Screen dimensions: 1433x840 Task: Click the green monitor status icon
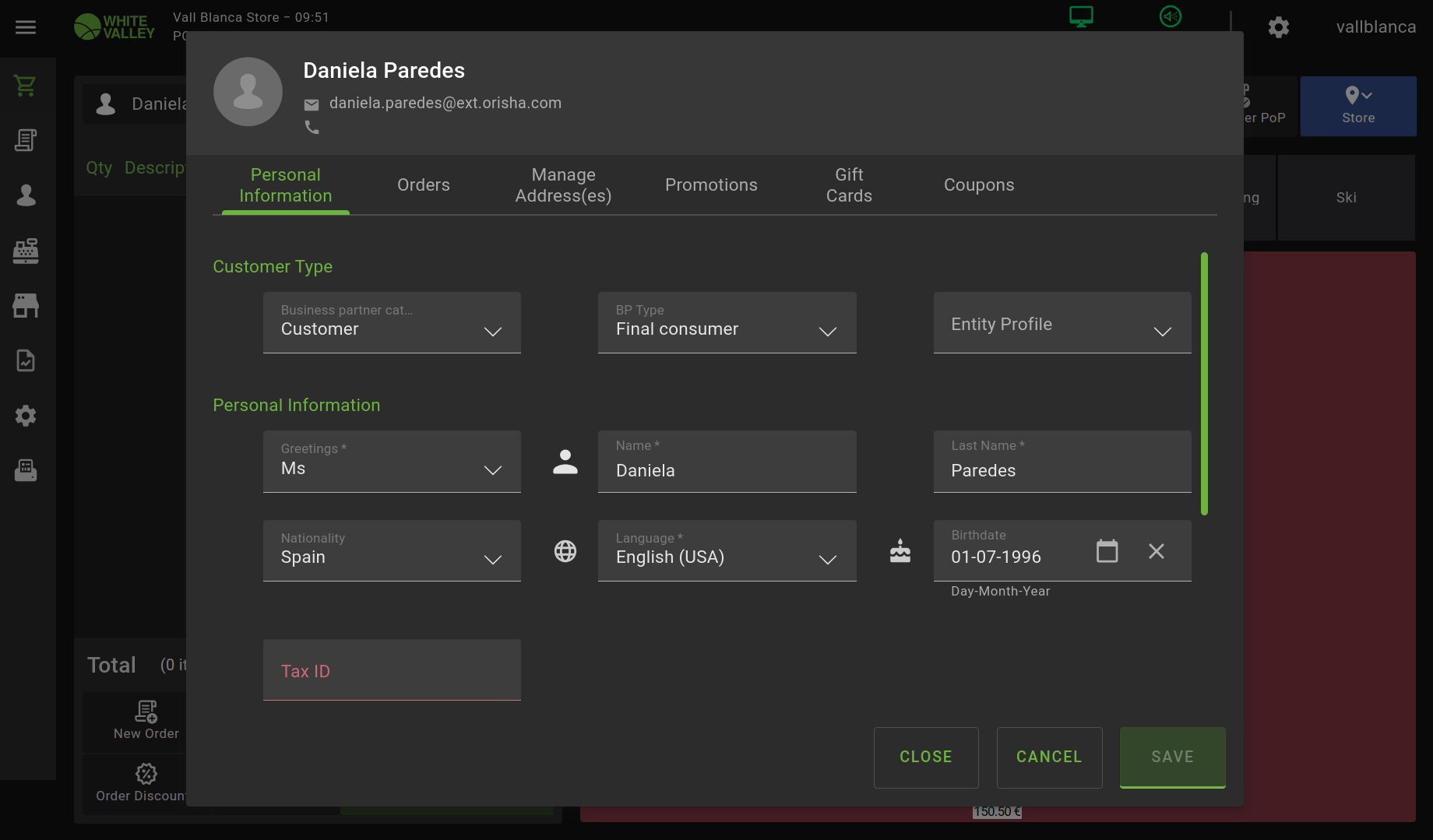(x=1081, y=16)
